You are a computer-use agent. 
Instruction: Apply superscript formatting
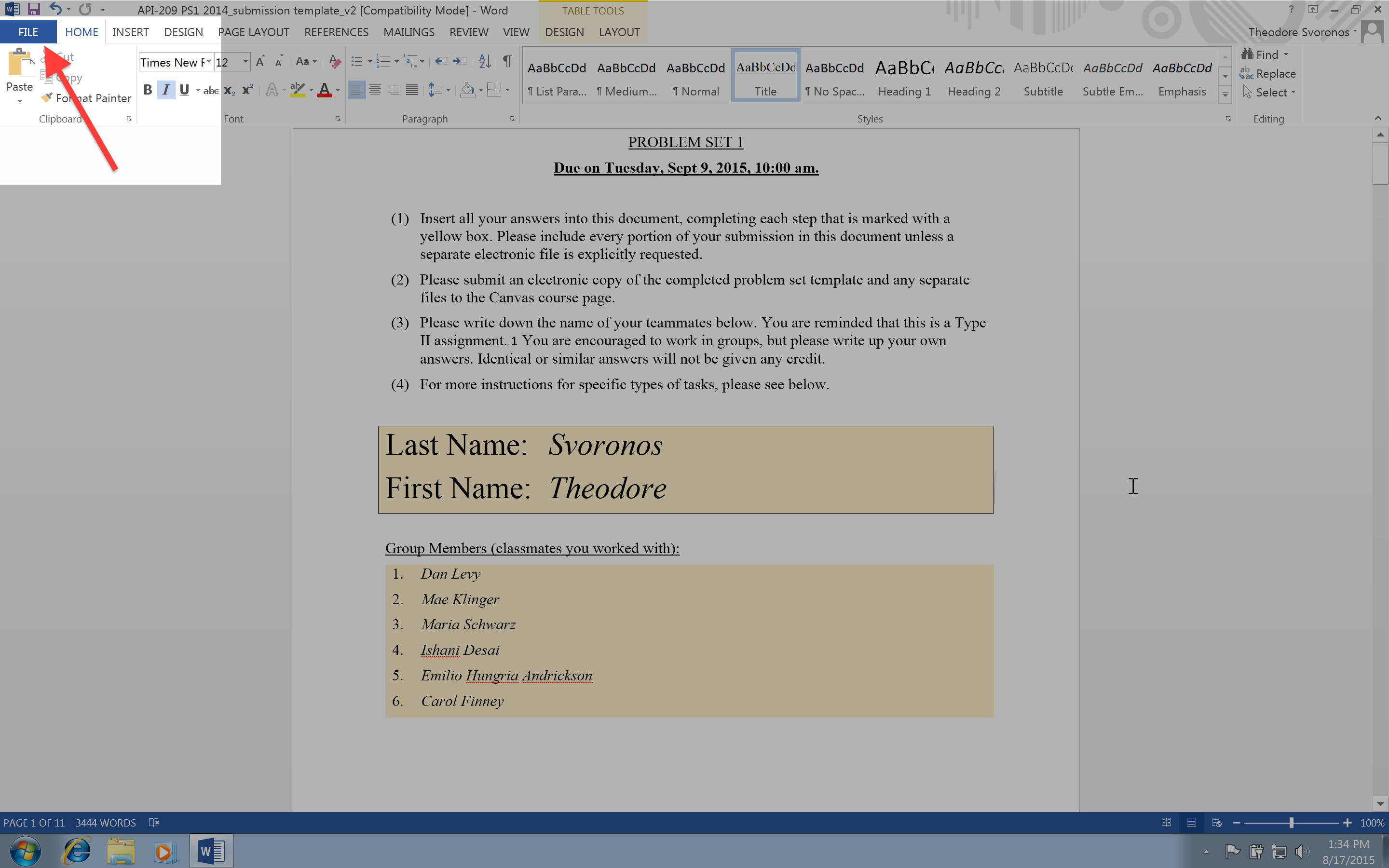(248, 90)
